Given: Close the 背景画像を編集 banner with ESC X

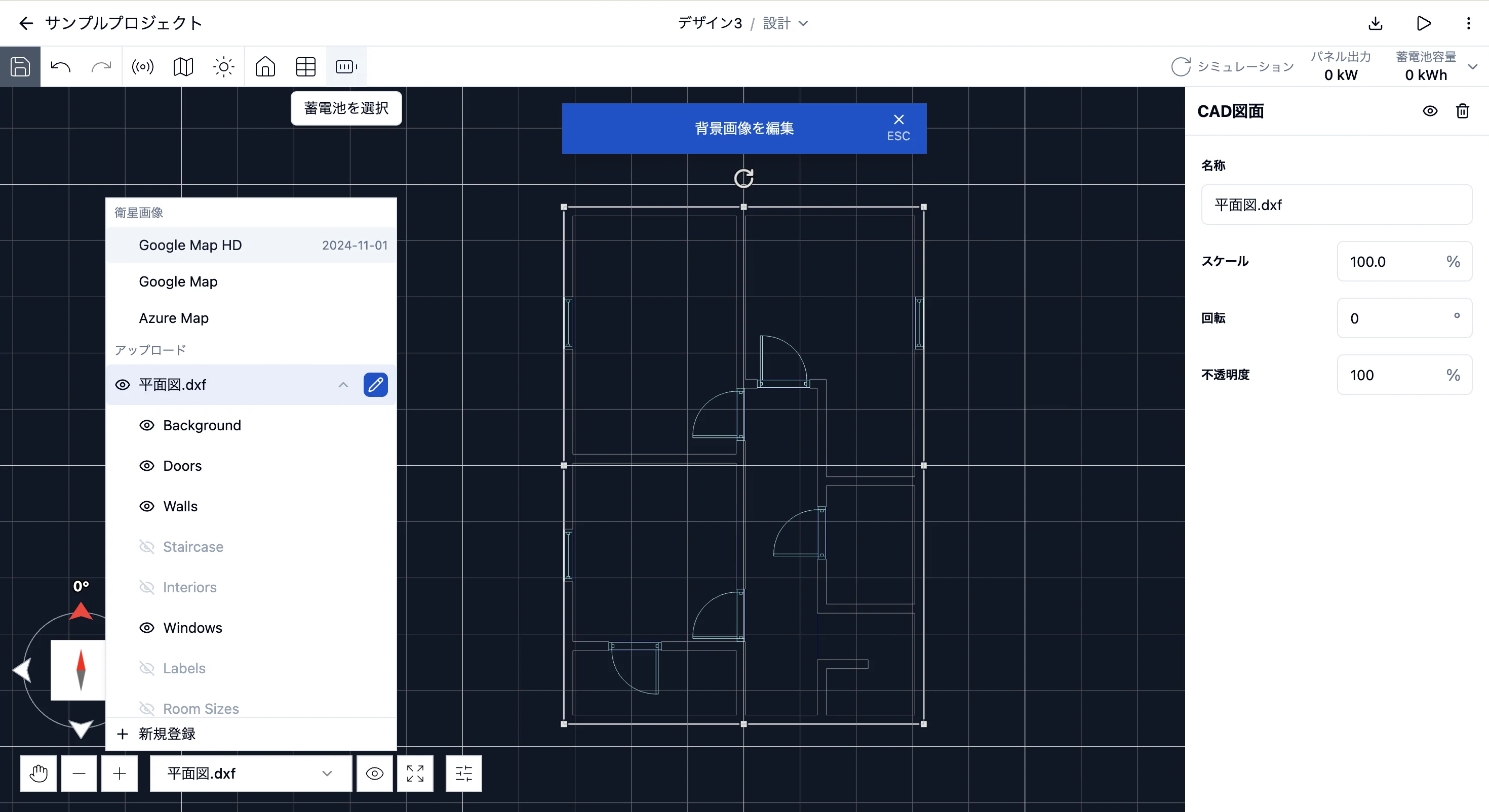Looking at the screenshot, I should tap(899, 128).
